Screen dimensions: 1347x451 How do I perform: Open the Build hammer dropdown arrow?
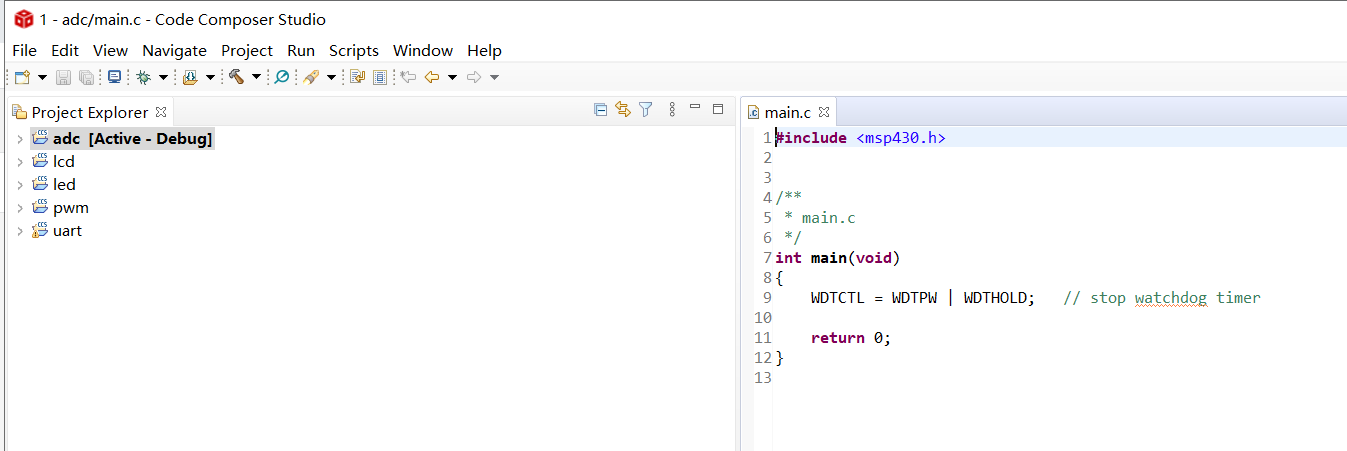click(256, 77)
